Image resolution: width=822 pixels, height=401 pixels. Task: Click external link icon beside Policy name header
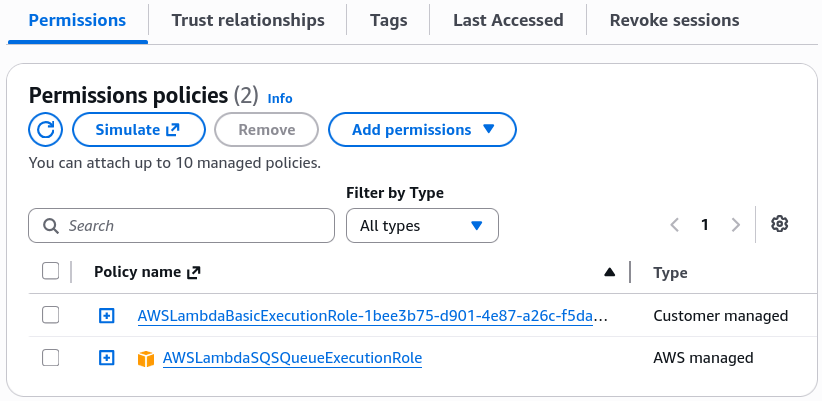(194, 272)
